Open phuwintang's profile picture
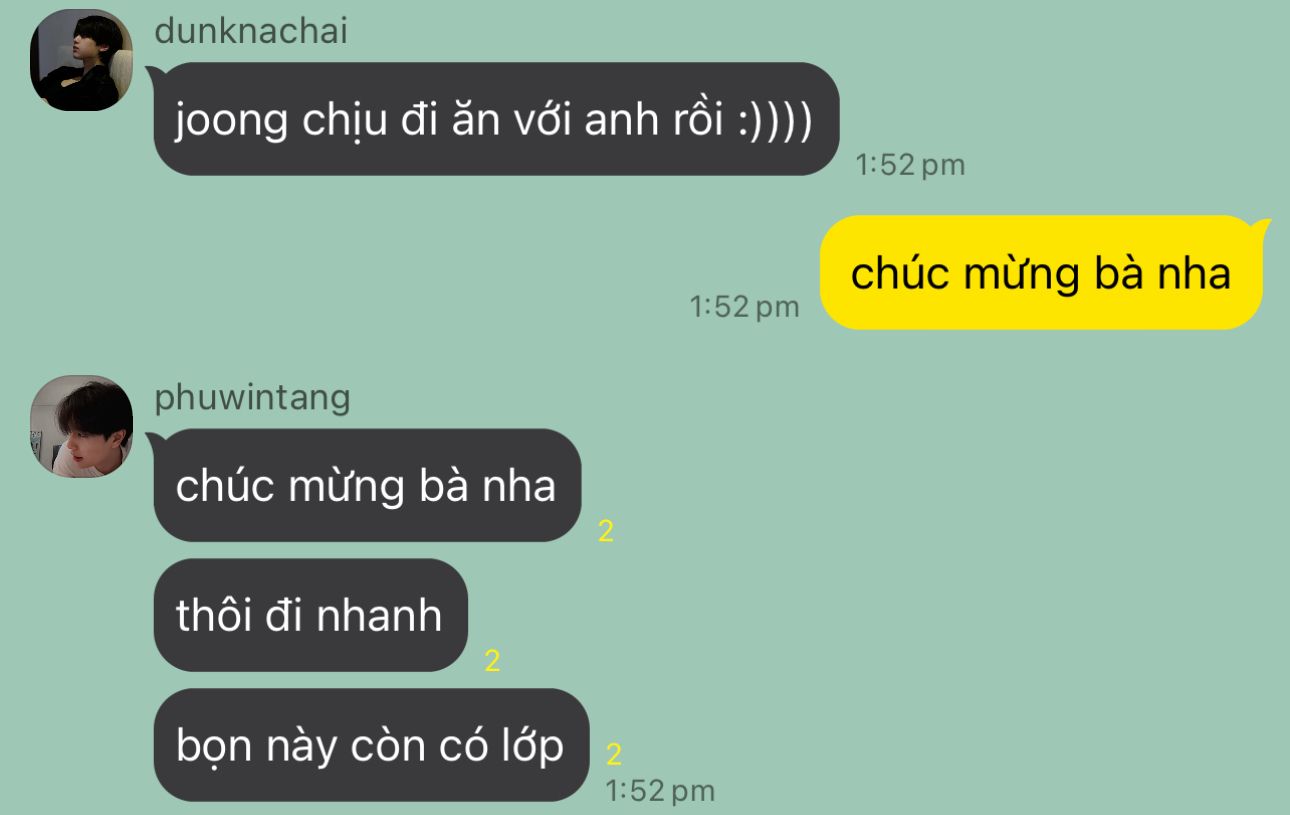 (82, 426)
